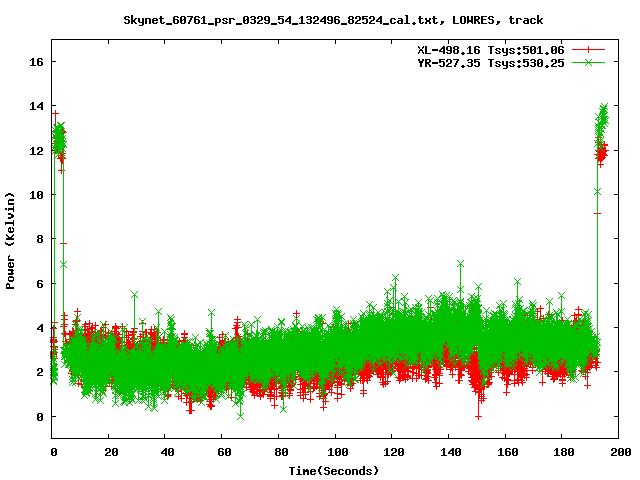Click the x-axis tick label 200
The width and height of the screenshot is (640, 480).
click(x=620, y=452)
